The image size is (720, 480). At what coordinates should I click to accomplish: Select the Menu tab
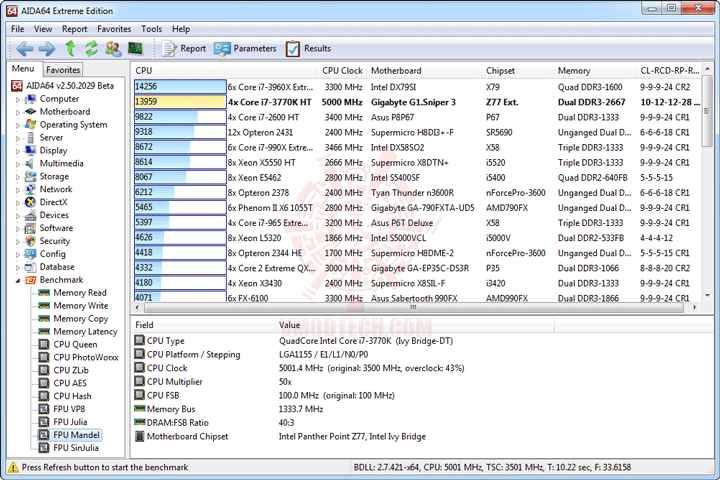coord(23,69)
